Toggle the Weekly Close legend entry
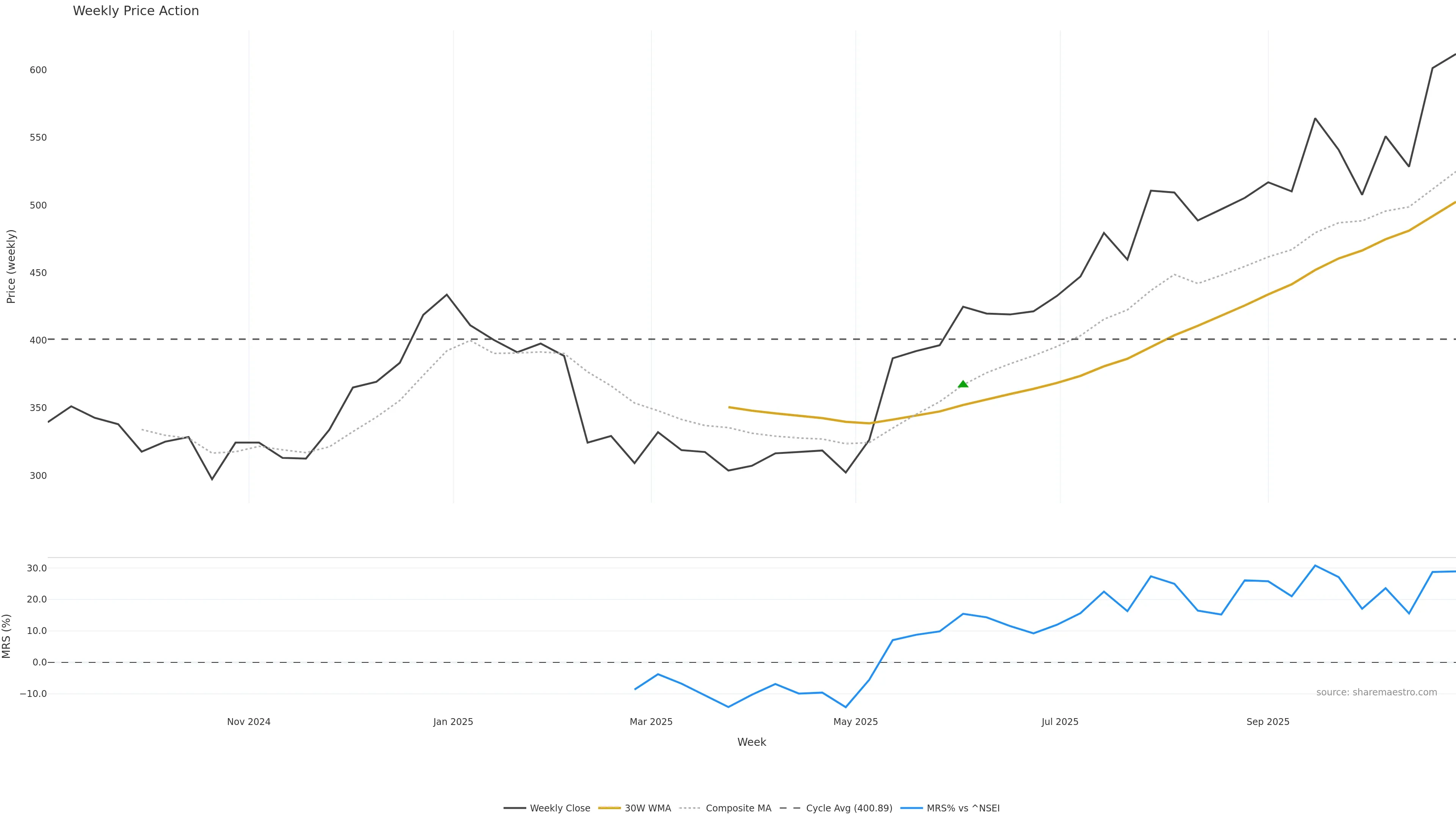The image size is (1456, 819). coord(560,808)
